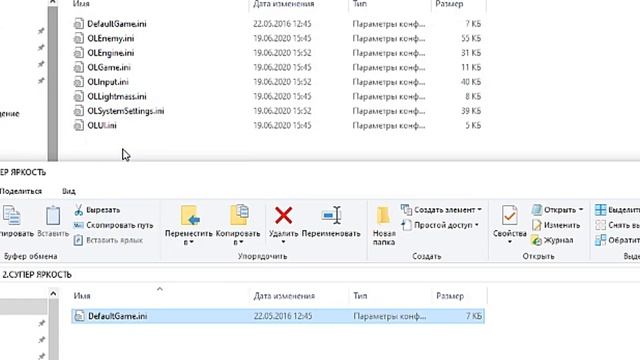Click Paste shortcut (Вставить ярлык)
This screenshot has height=360, width=640.
pyautogui.click(x=108, y=240)
